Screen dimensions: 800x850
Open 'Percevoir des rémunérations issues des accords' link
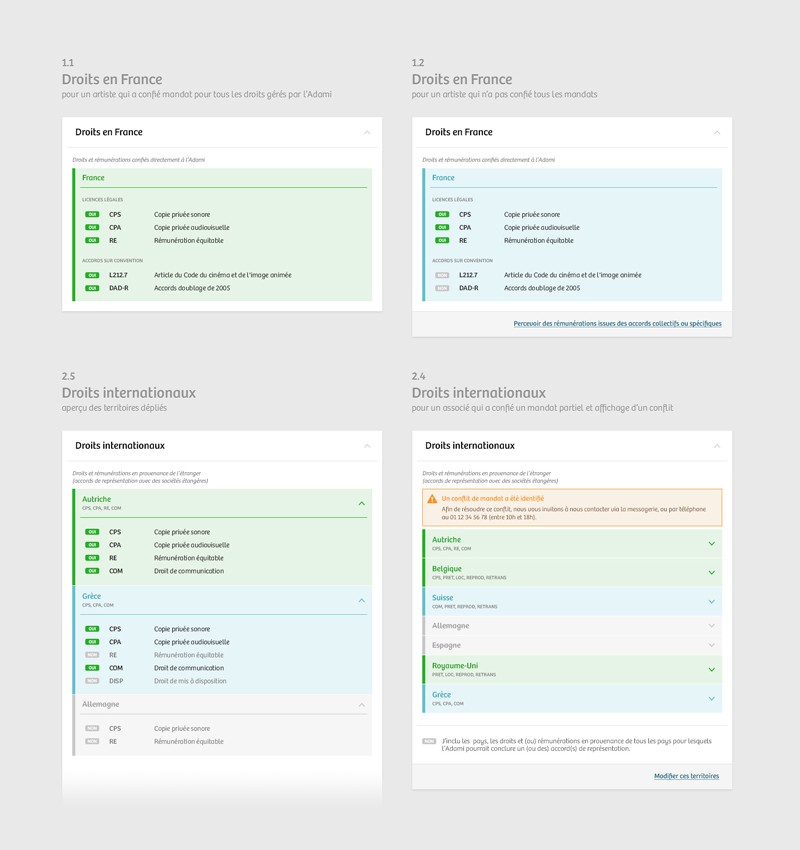point(617,324)
